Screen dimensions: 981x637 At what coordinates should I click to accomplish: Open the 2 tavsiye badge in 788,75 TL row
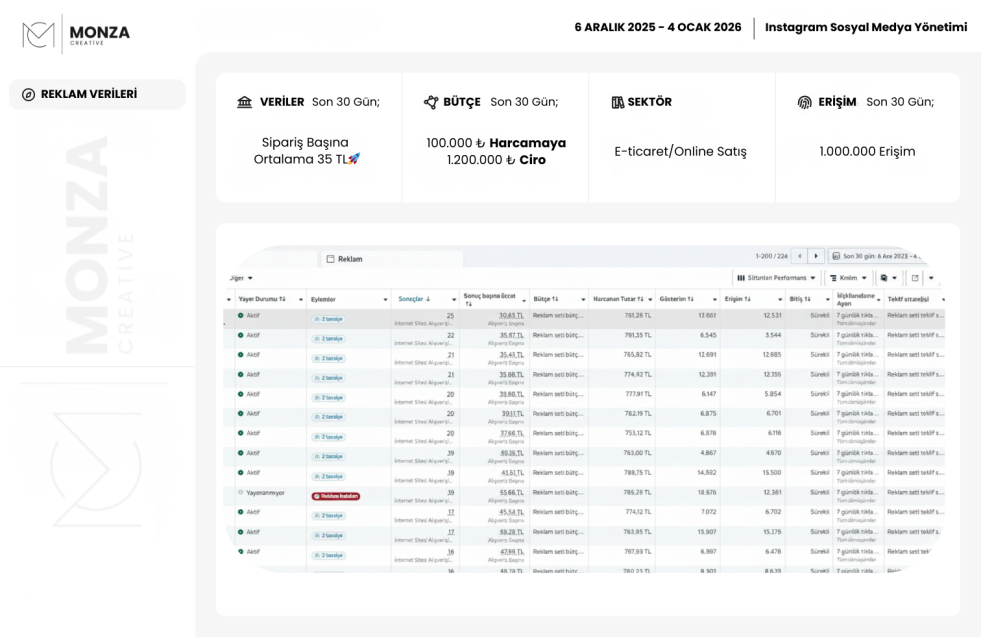pos(328,476)
